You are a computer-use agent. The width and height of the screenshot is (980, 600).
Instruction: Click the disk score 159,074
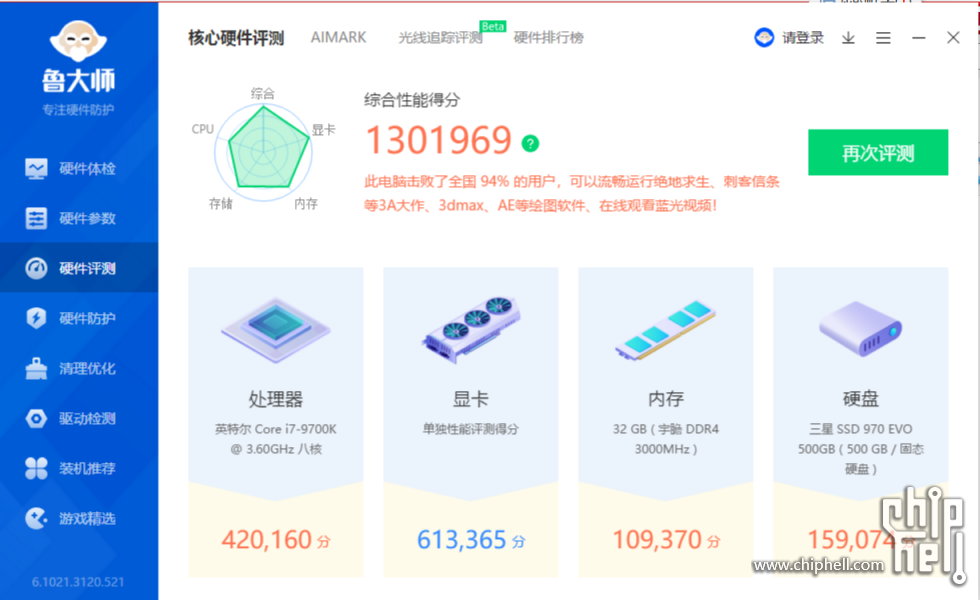853,539
